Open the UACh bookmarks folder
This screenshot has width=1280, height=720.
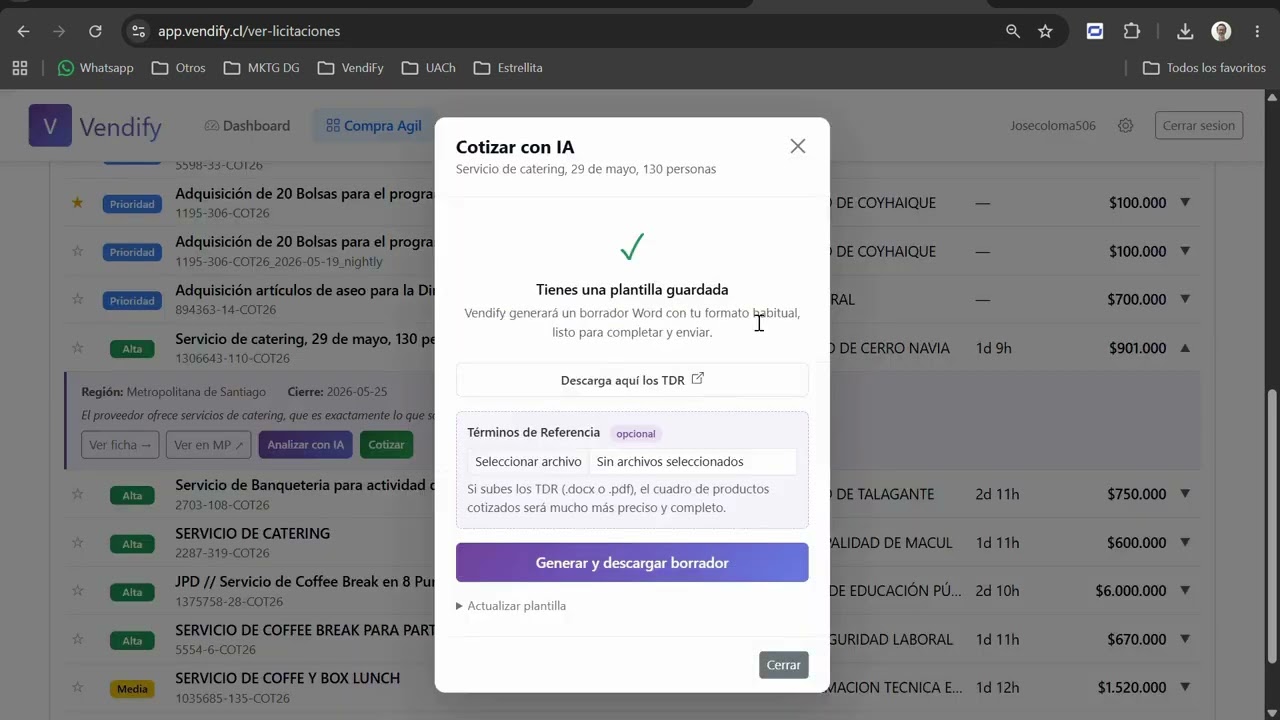[429, 68]
